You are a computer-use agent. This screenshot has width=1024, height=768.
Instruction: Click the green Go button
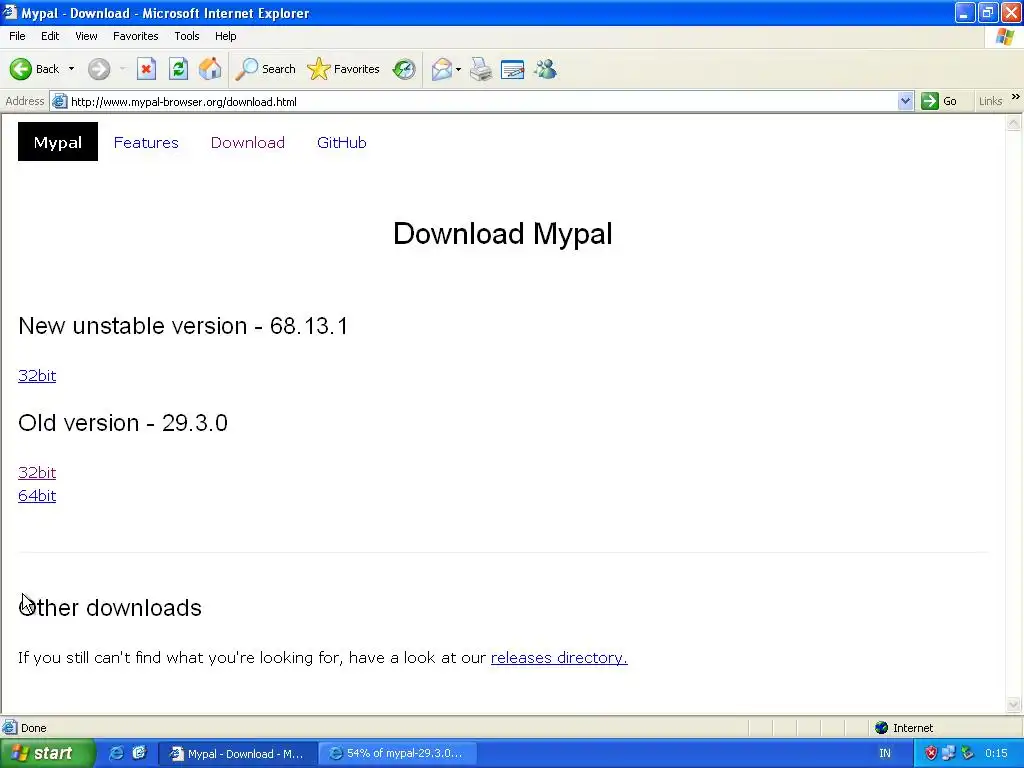tap(939, 101)
